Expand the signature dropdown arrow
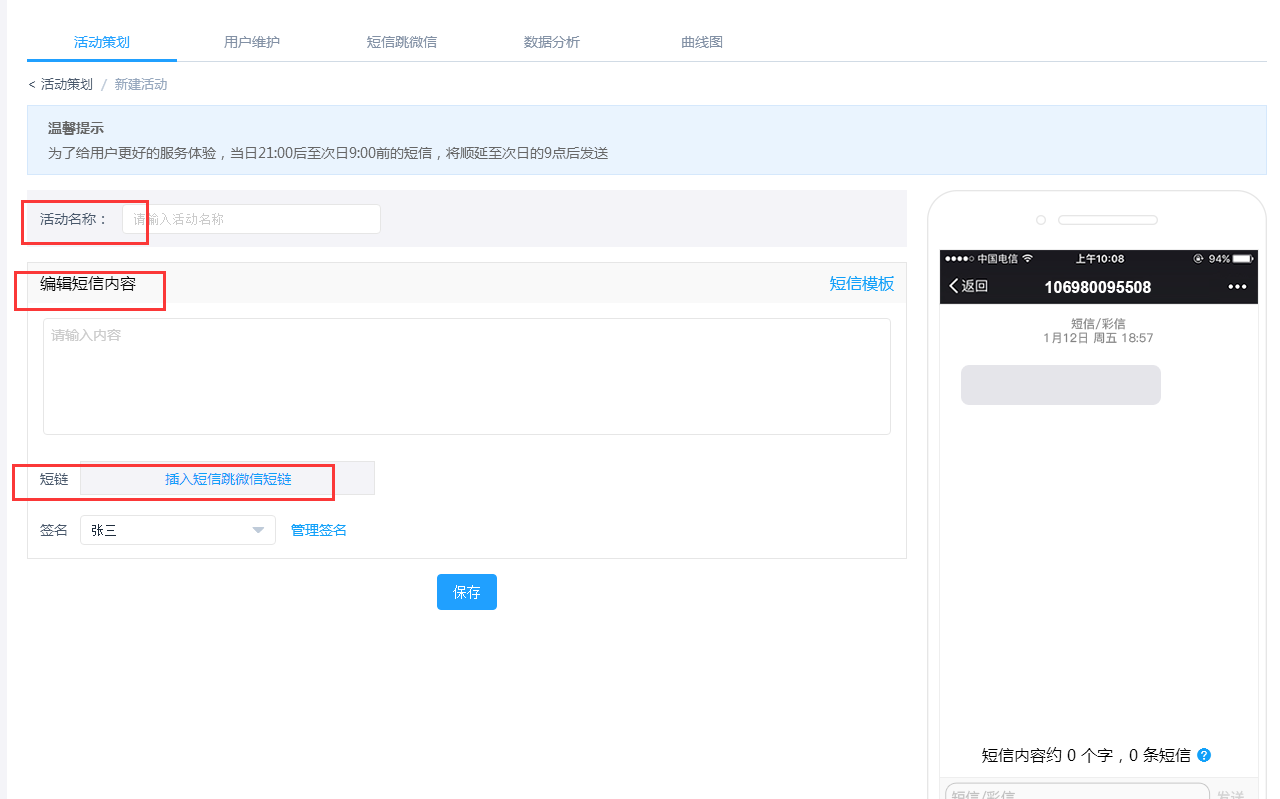The height and width of the screenshot is (799, 1280). tap(258, 530)
